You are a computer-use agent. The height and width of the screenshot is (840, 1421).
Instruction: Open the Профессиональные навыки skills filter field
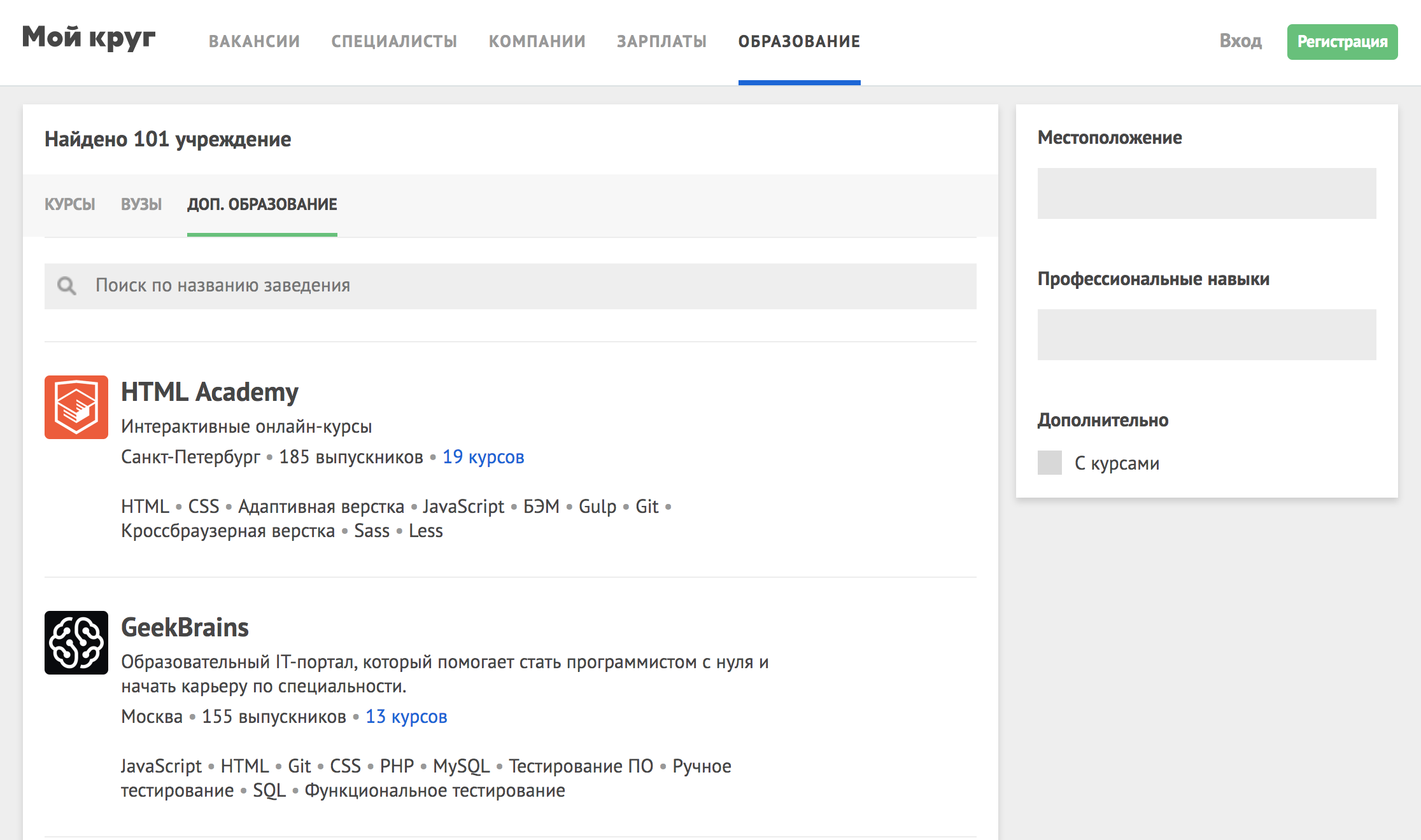(x=1206, y=335)
